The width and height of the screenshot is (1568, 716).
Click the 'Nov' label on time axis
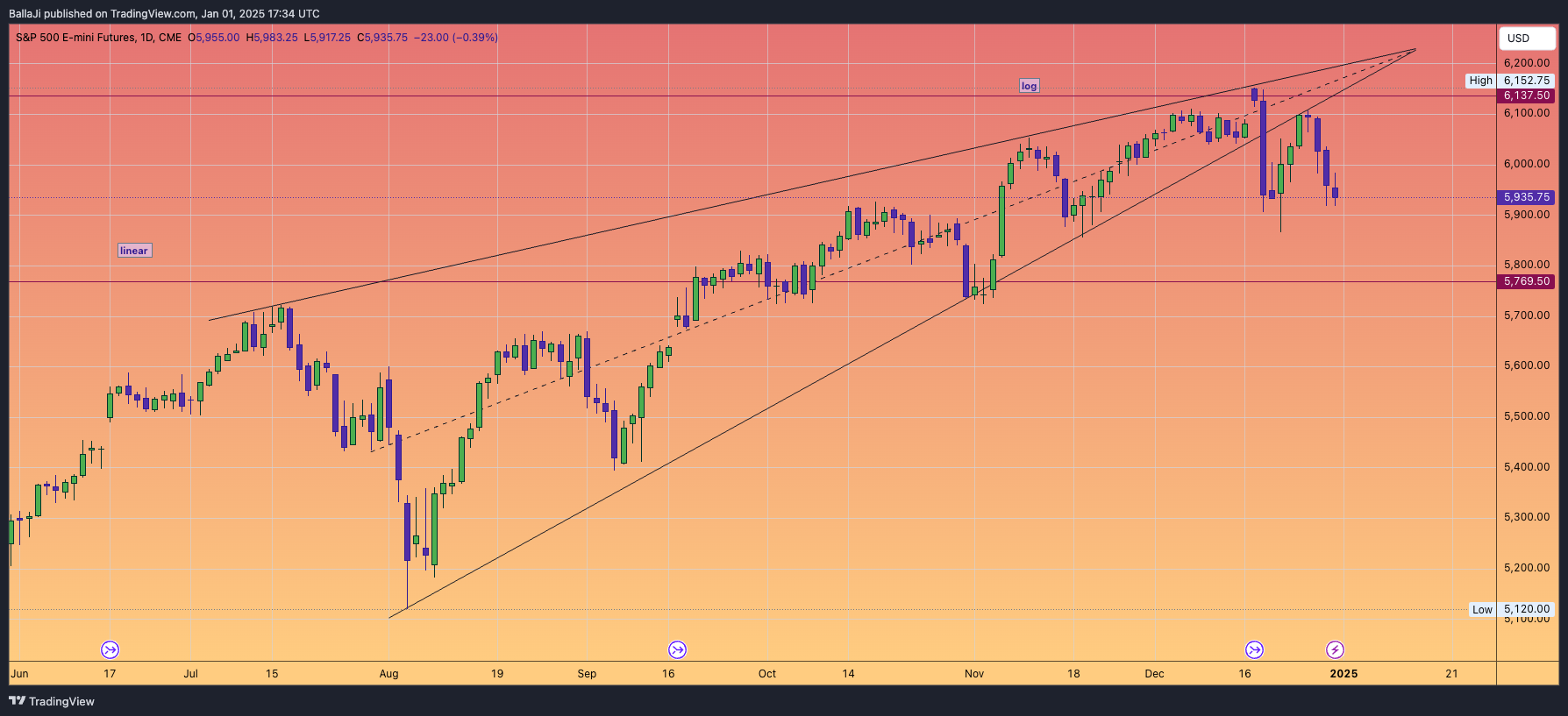pyautogui.click(x=974, y=674)
